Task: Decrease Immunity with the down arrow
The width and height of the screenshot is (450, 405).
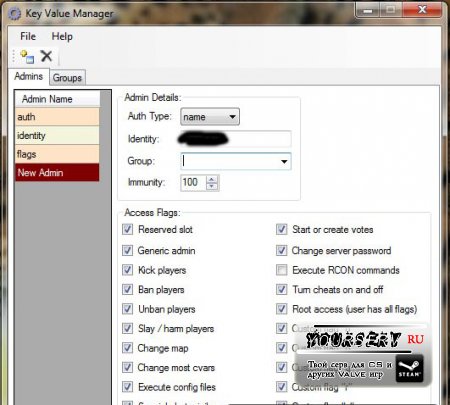Action: [212, 186]
